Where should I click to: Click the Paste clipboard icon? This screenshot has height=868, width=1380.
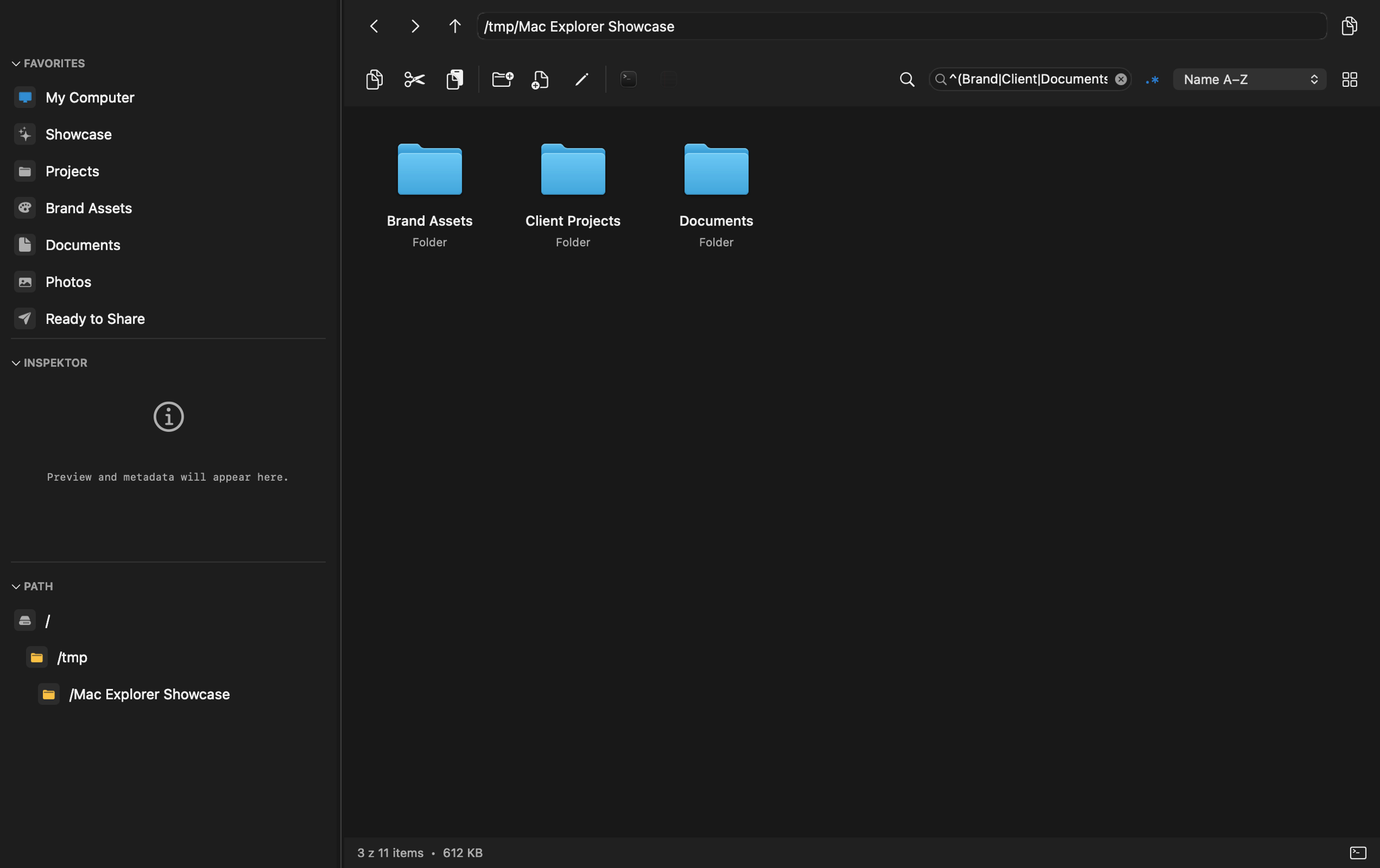pos(455,80)
